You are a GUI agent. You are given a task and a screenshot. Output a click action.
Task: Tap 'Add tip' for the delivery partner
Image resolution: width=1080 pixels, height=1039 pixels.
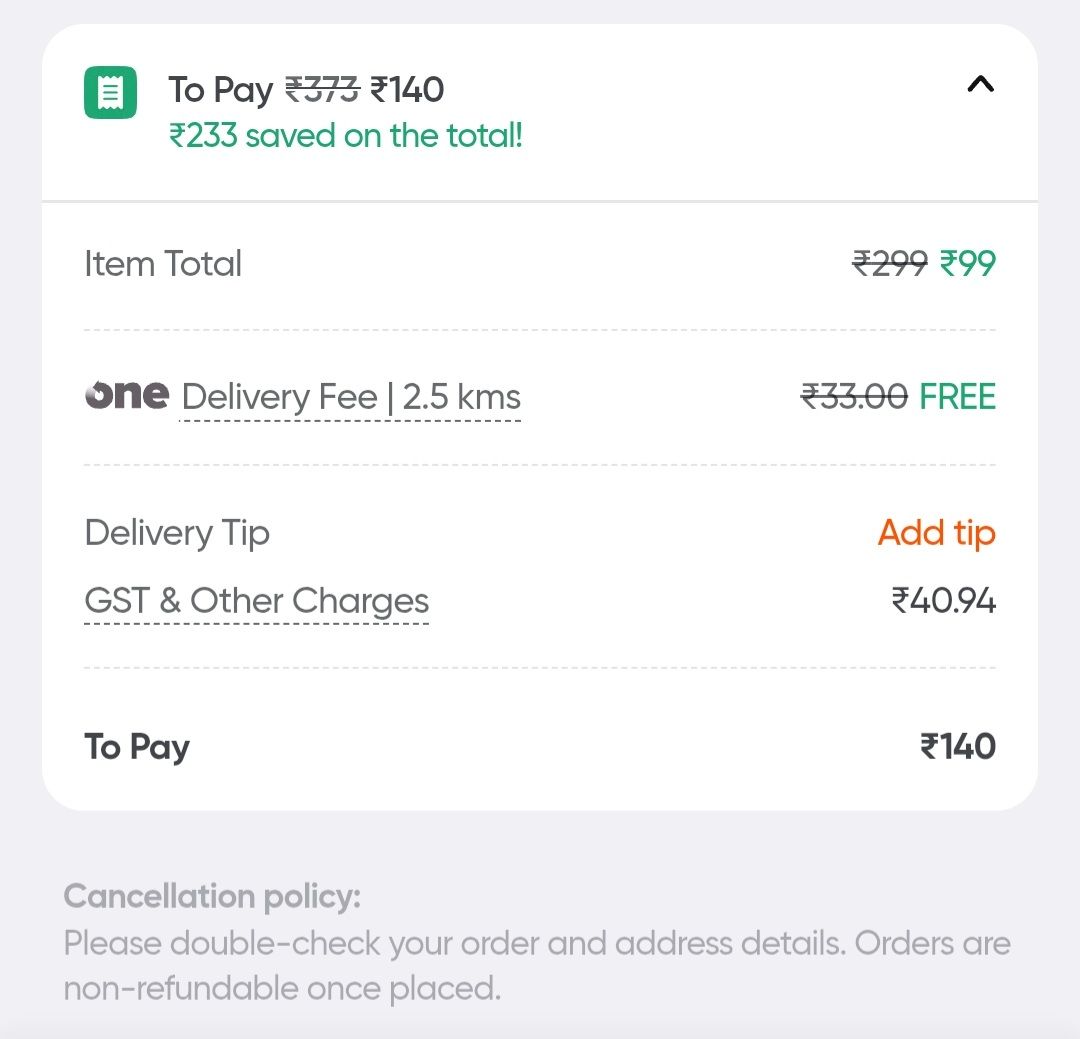pyautogui.click(x=936, y=533)
